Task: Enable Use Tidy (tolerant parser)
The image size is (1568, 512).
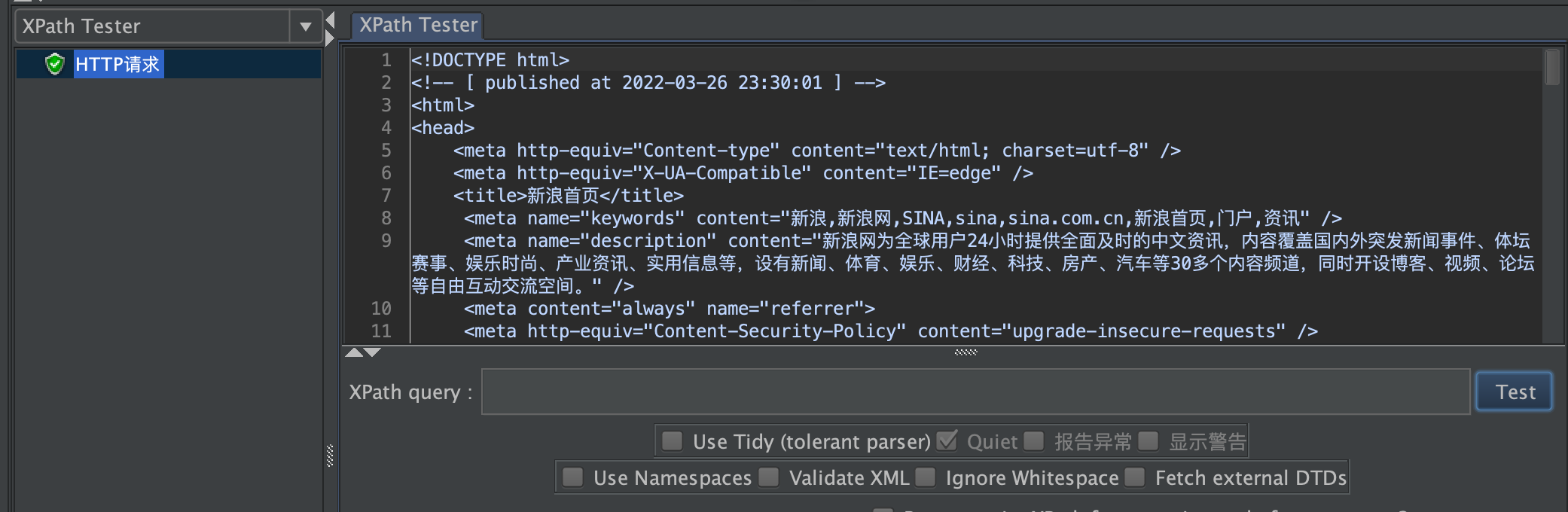Action: tap(672, 440)
